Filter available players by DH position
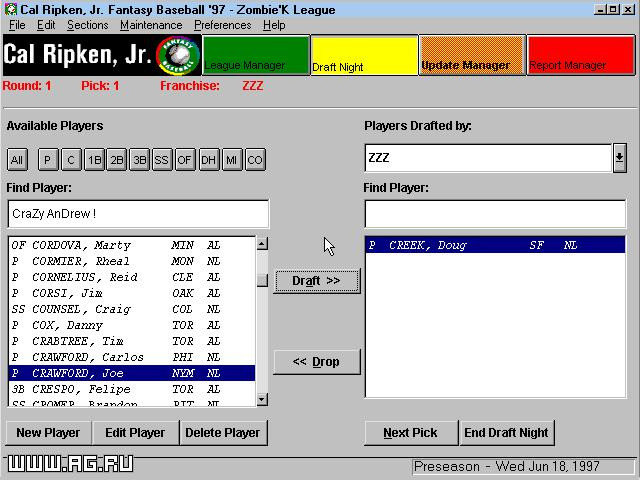 (209, 160)
